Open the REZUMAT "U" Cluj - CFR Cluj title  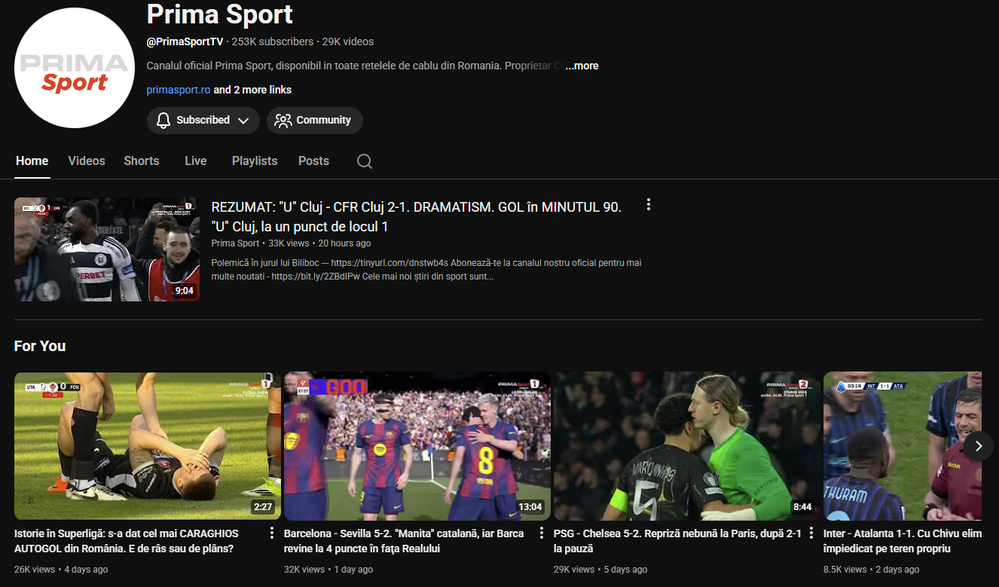point(416,217)
